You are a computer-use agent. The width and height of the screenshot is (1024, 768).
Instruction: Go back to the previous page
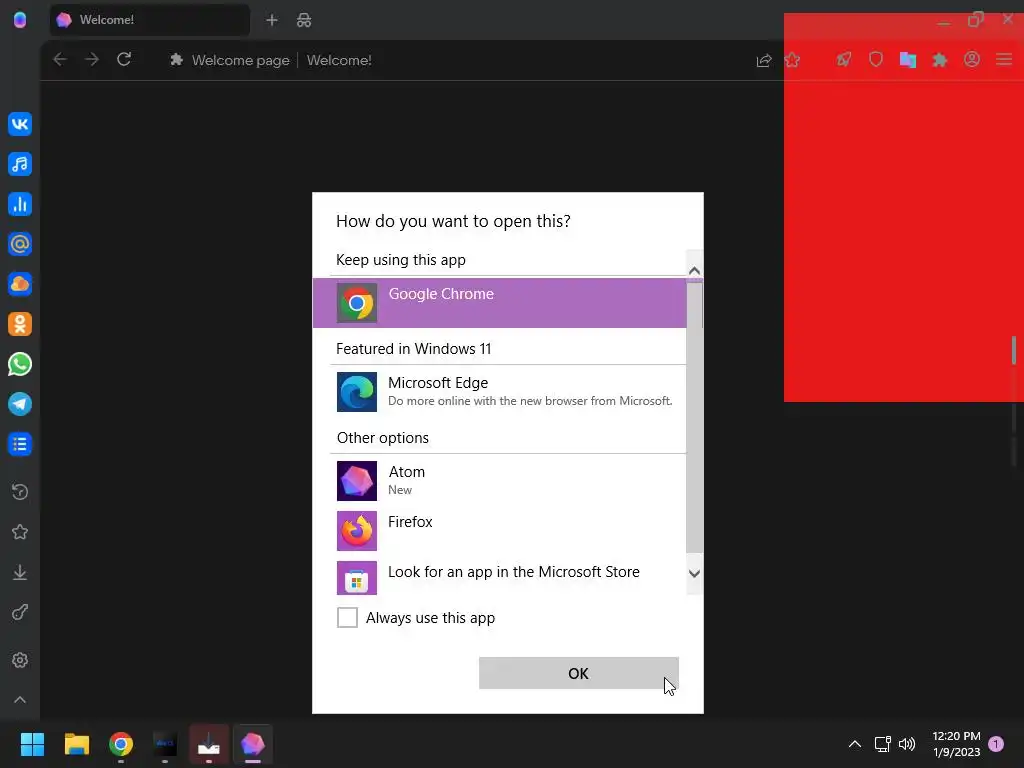[x=60, y=59]
